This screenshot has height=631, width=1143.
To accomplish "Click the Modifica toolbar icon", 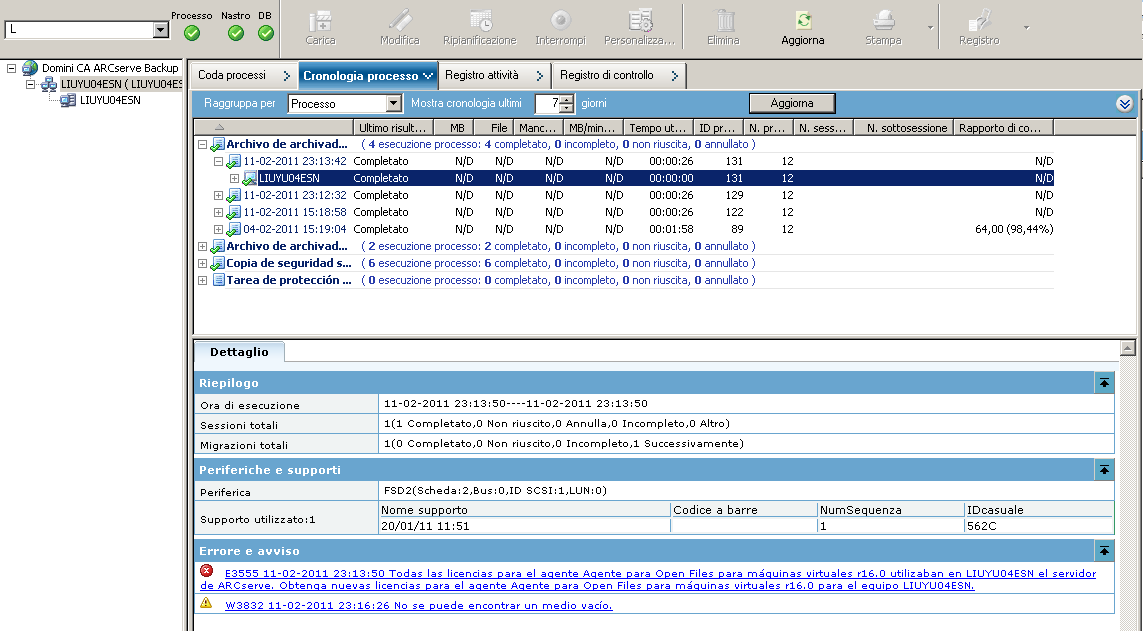I will click(x=400, y=21).
